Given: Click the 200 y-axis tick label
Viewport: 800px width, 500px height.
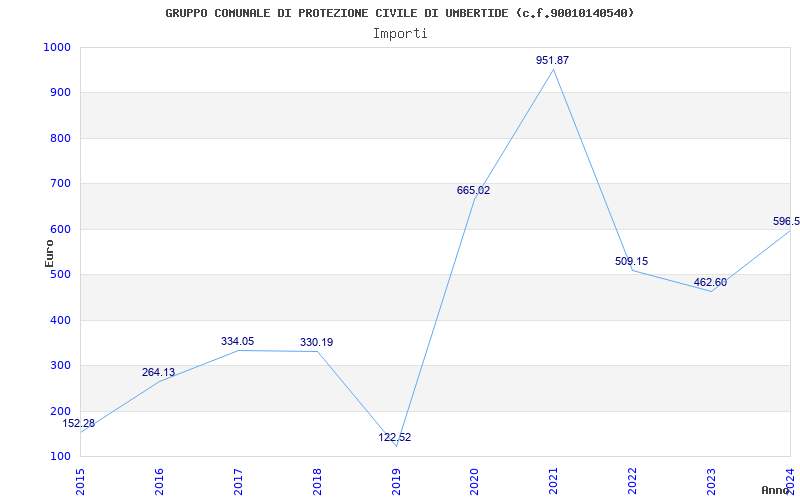Looking at the screenshot, I should pyautogui.click(x=60, y=411).
